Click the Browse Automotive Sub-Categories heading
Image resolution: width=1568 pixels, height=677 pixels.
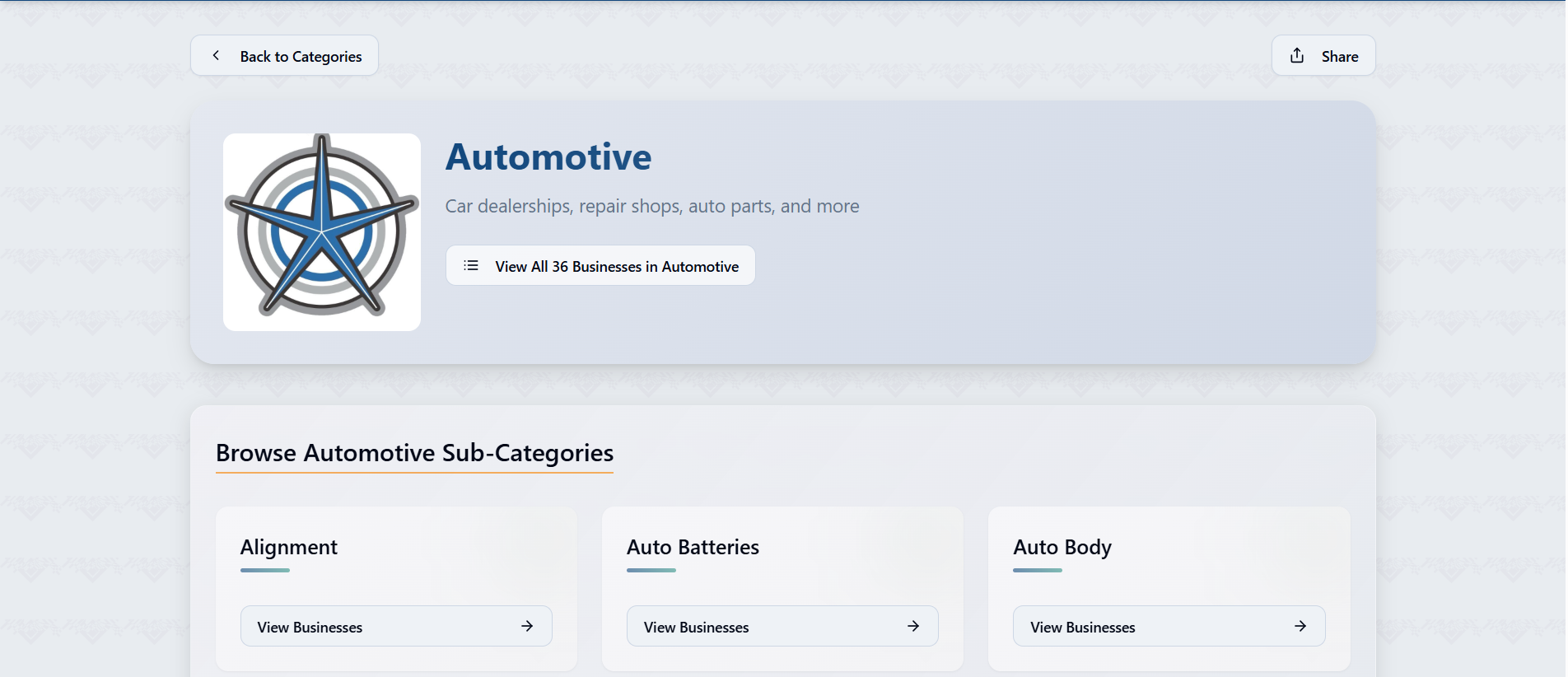[414, 453]
